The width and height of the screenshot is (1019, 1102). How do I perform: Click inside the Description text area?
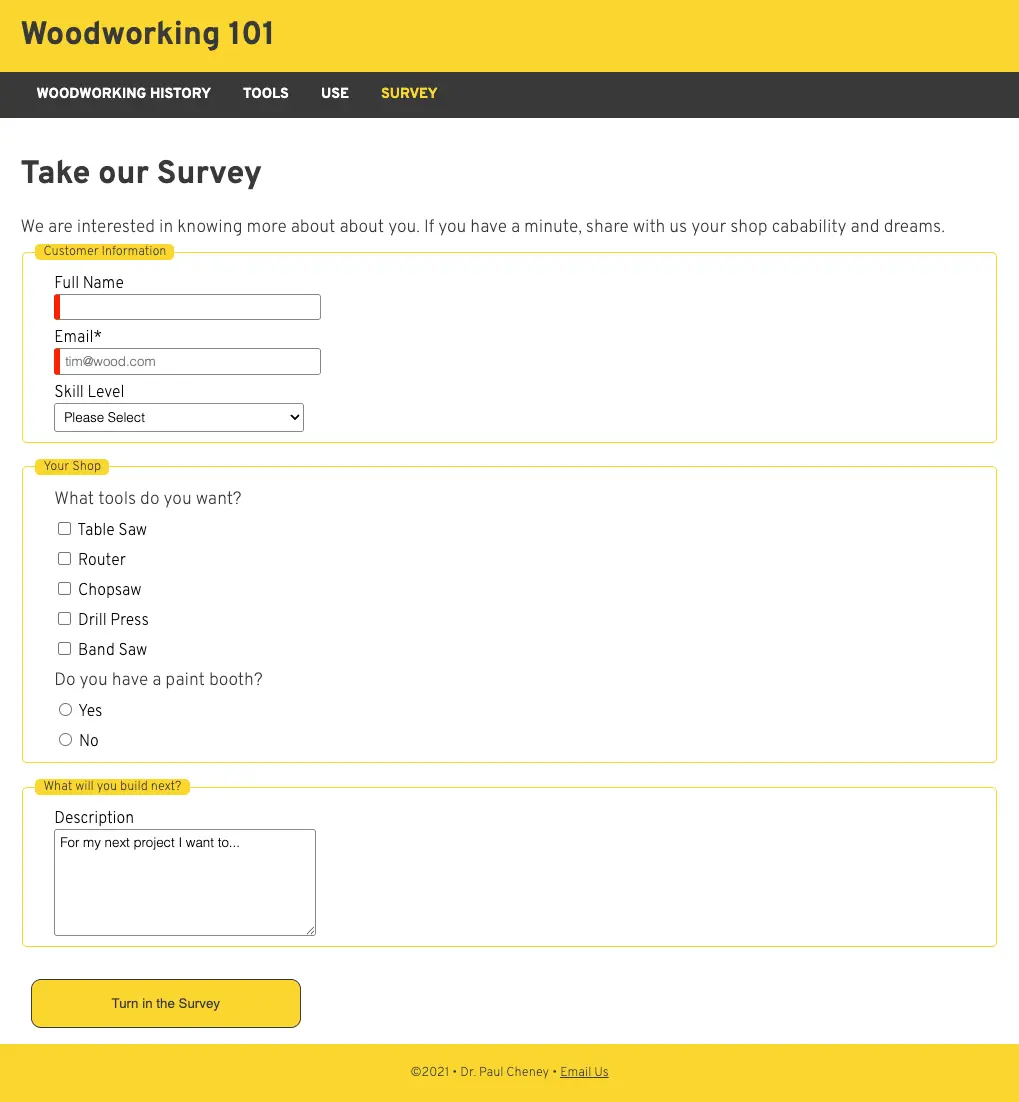click(185, 883)
